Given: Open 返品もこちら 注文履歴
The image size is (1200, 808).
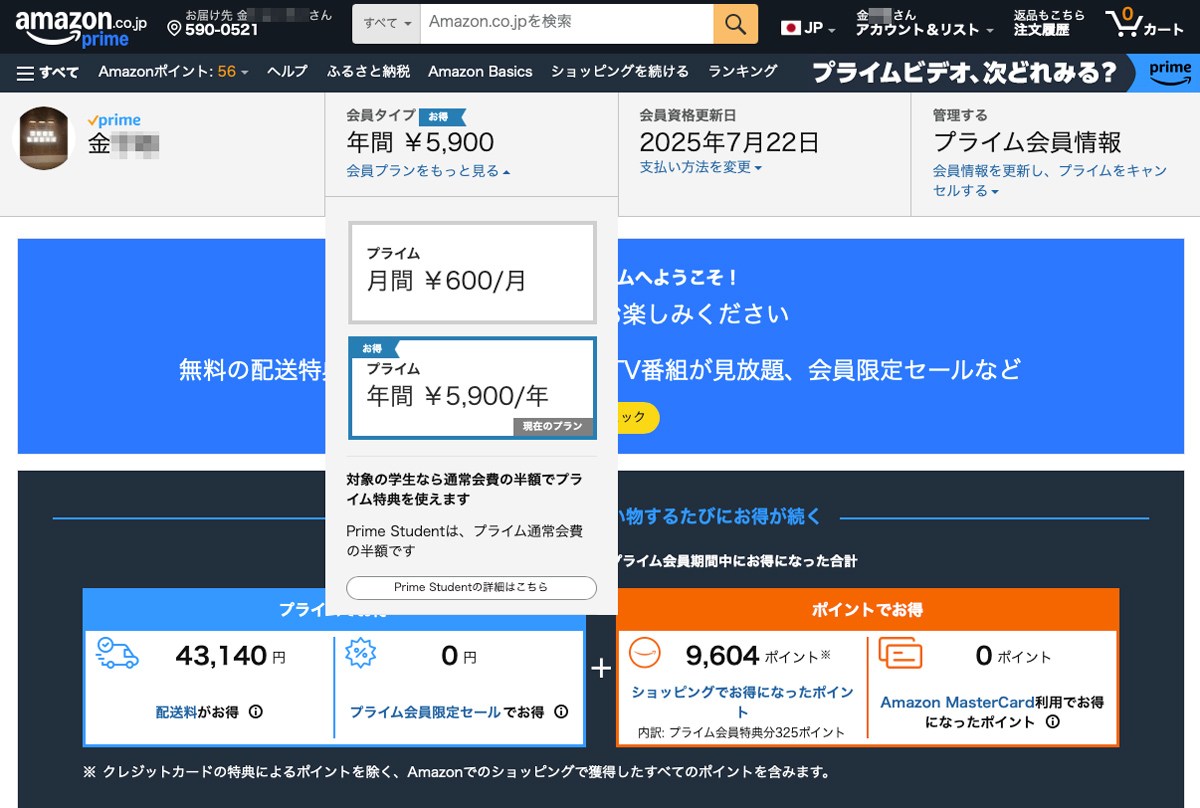Looking at the screenshot, I should pyautogui.click(x=1048, y=24).
